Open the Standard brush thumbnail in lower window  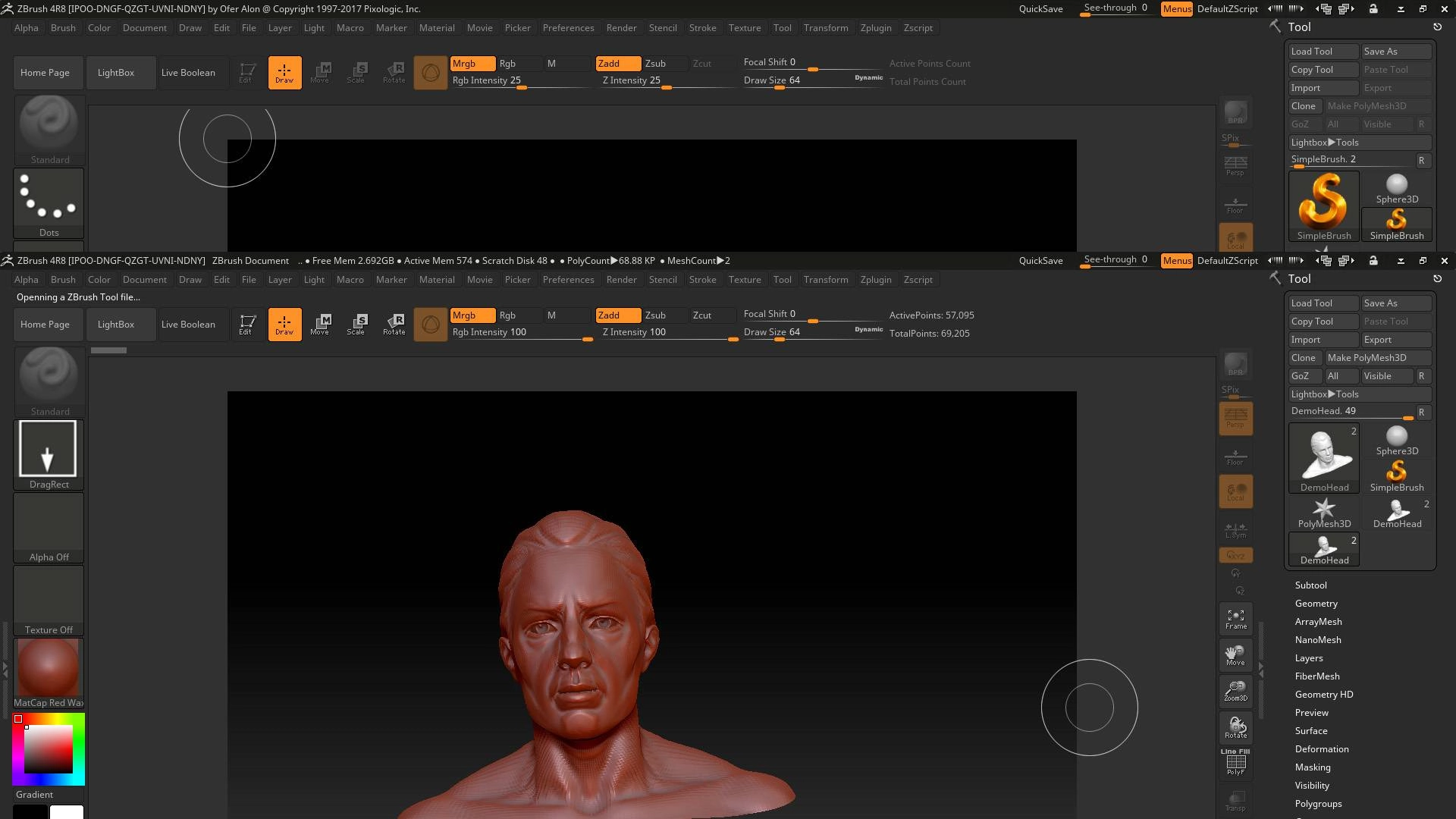tap(49, 381)
